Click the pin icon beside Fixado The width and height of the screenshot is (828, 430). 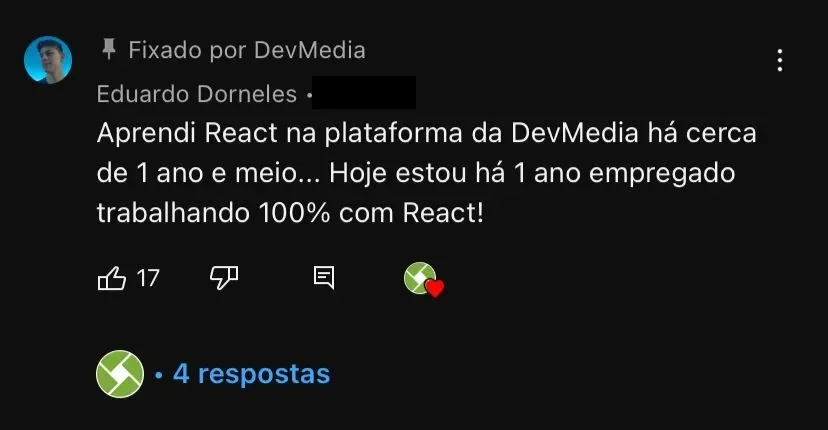point(109,49)
